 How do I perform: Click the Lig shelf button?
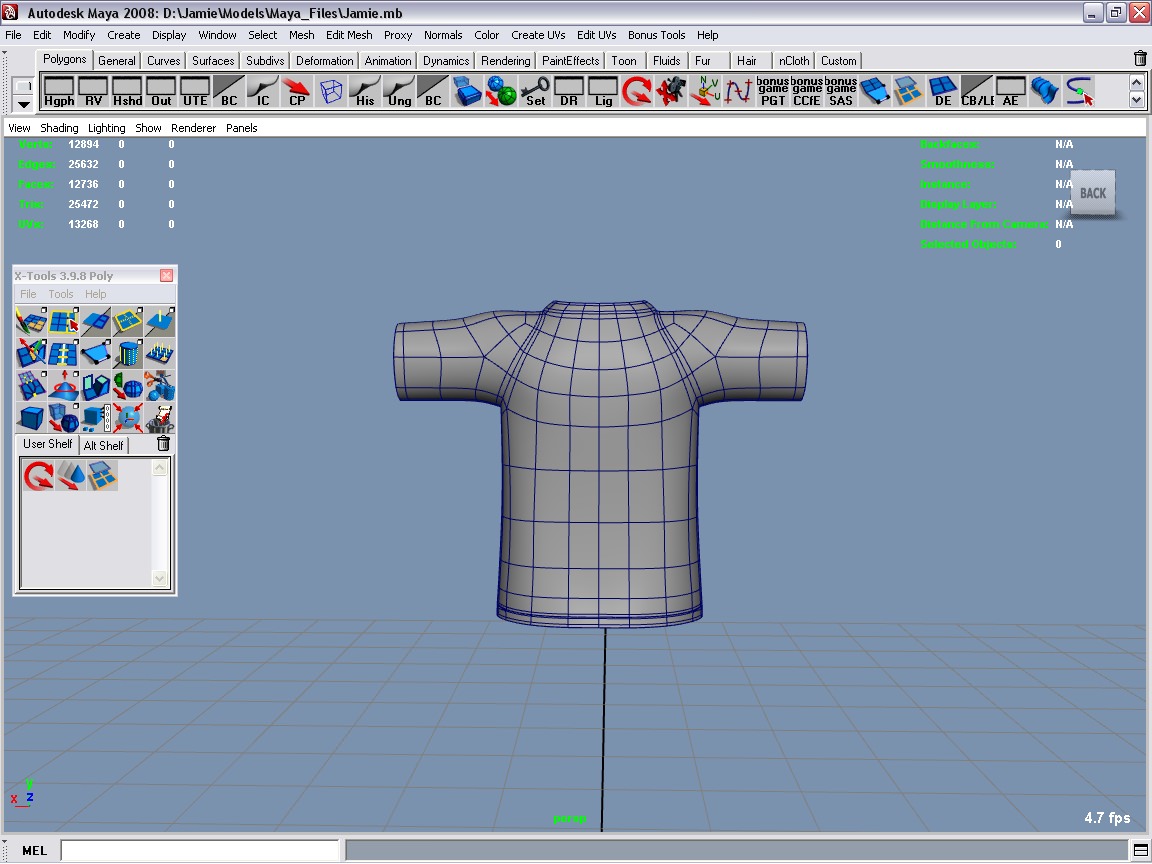[603, 92]
